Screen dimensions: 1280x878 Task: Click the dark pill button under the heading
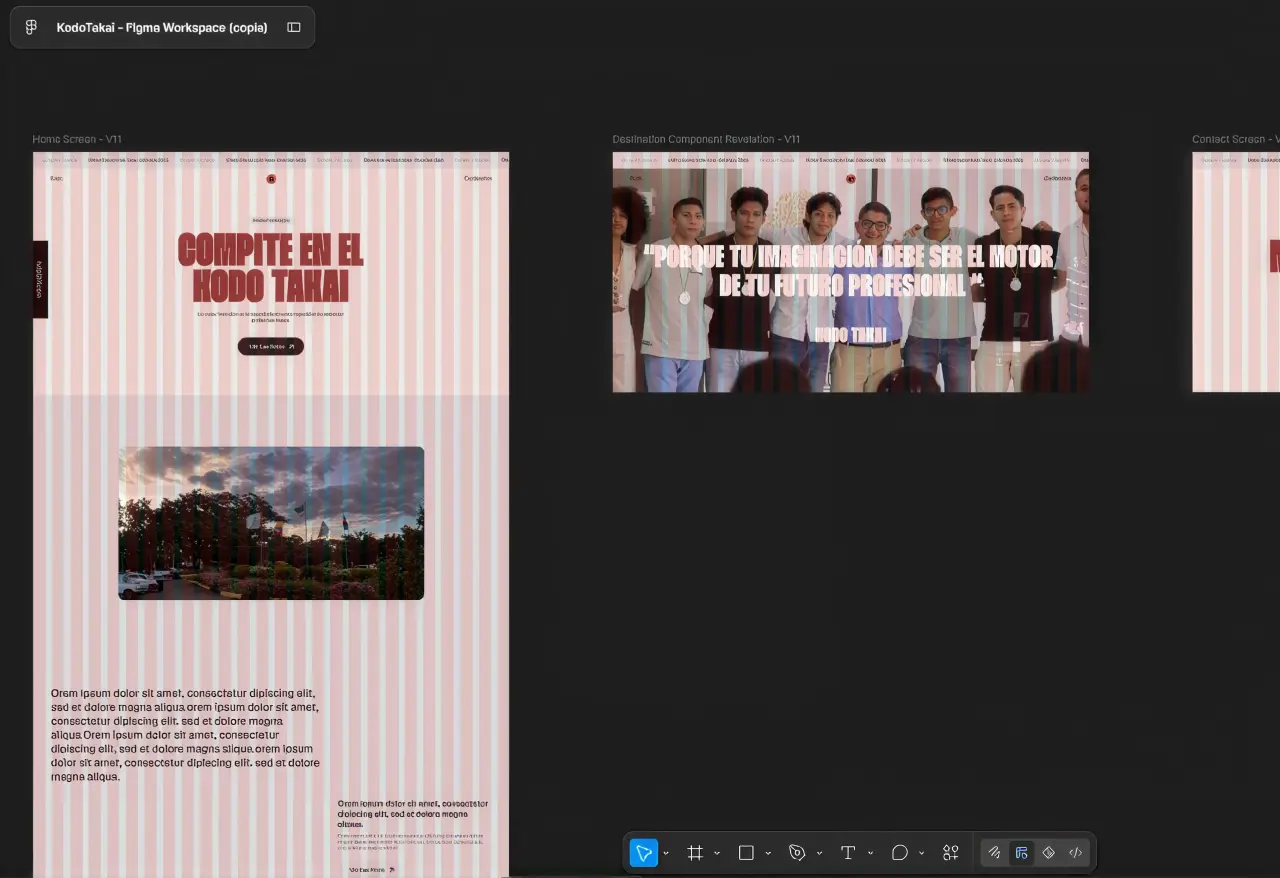[270, 346]
